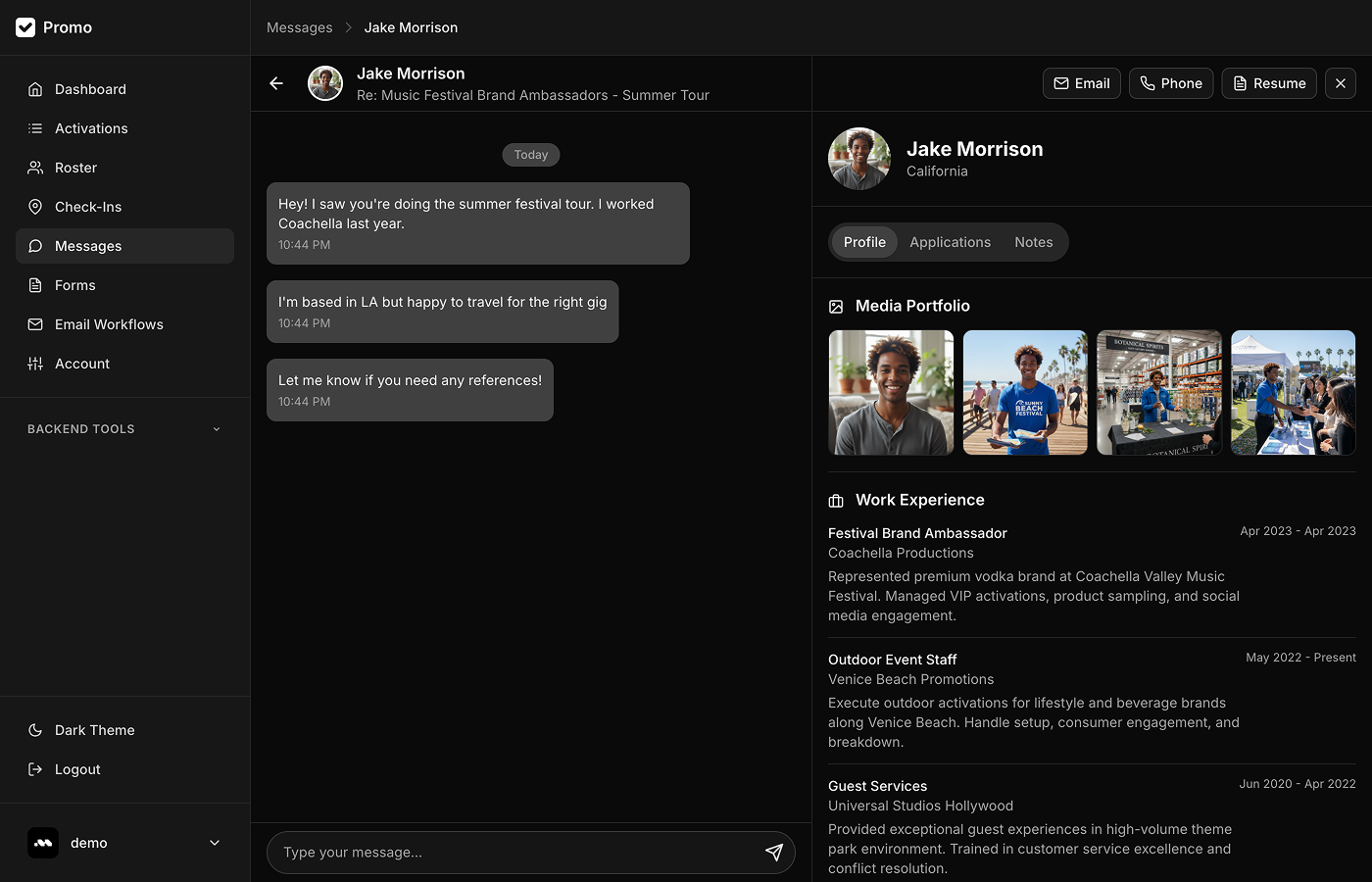Go to Check-Ins via sidebar icon
Screen dimensions: 1372x882
35,207
